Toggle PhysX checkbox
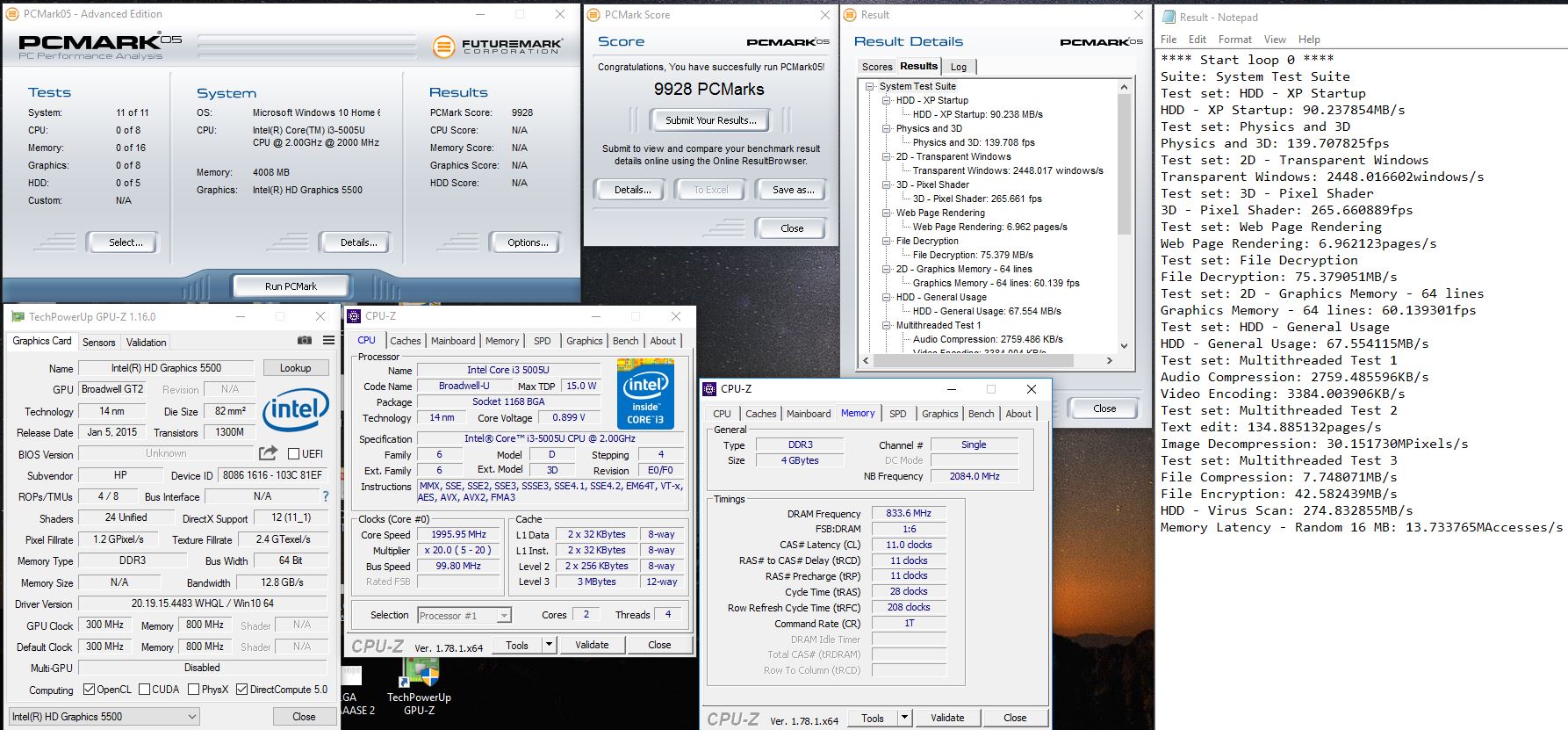The image size is (1568, 730). click(194, 690)
